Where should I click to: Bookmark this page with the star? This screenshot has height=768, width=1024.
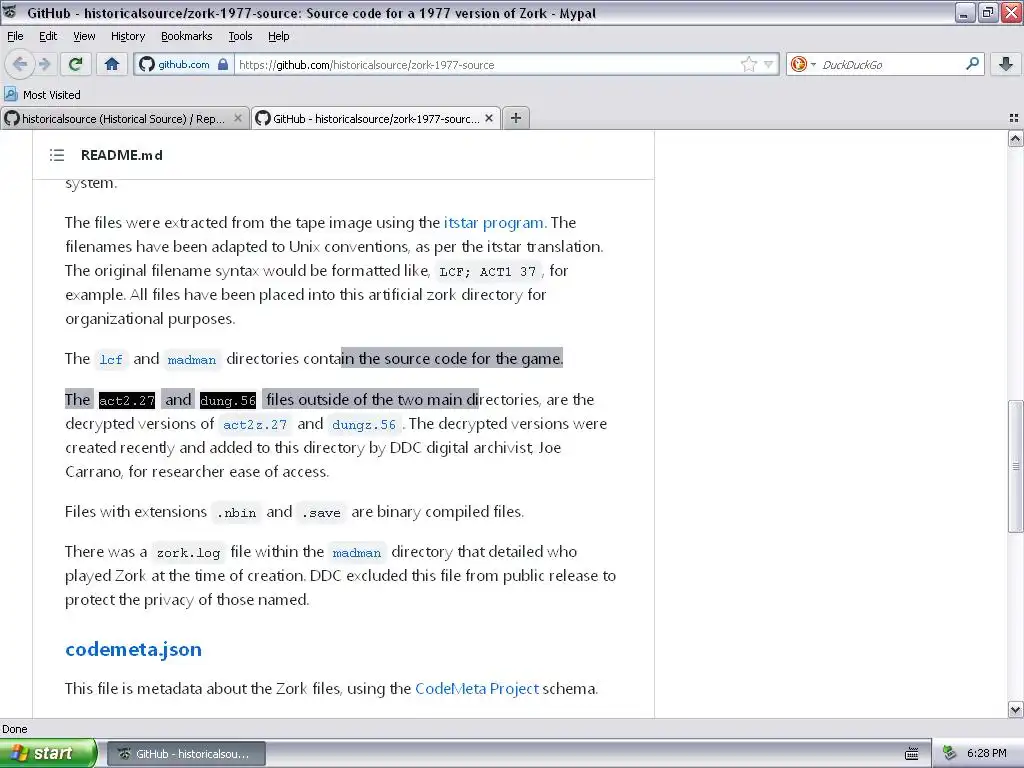click(748, 64)
